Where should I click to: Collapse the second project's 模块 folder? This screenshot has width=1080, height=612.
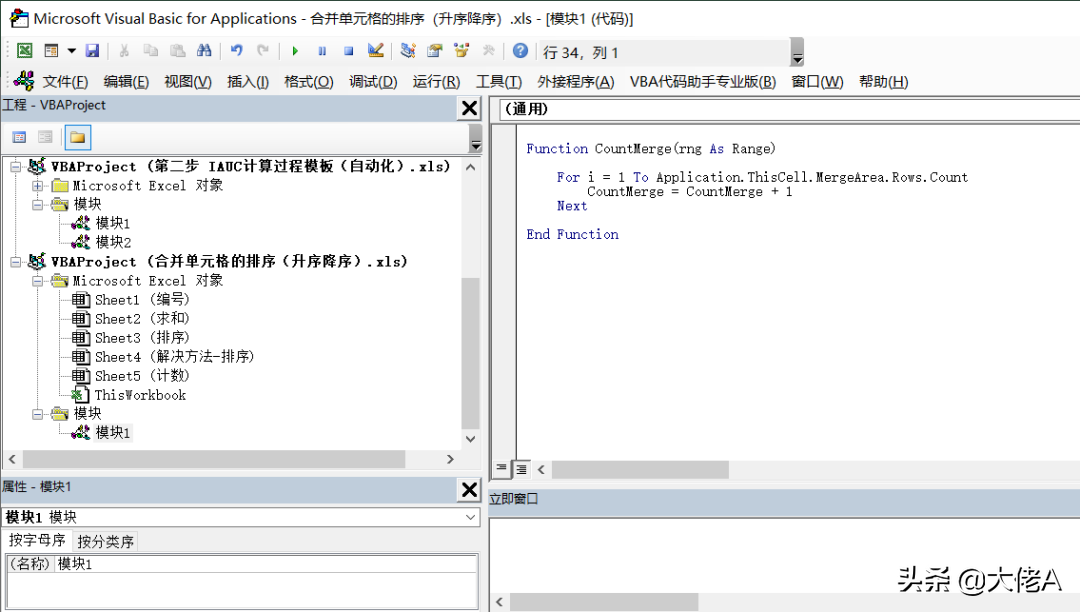pyautogui.click(x=38, y=414)
